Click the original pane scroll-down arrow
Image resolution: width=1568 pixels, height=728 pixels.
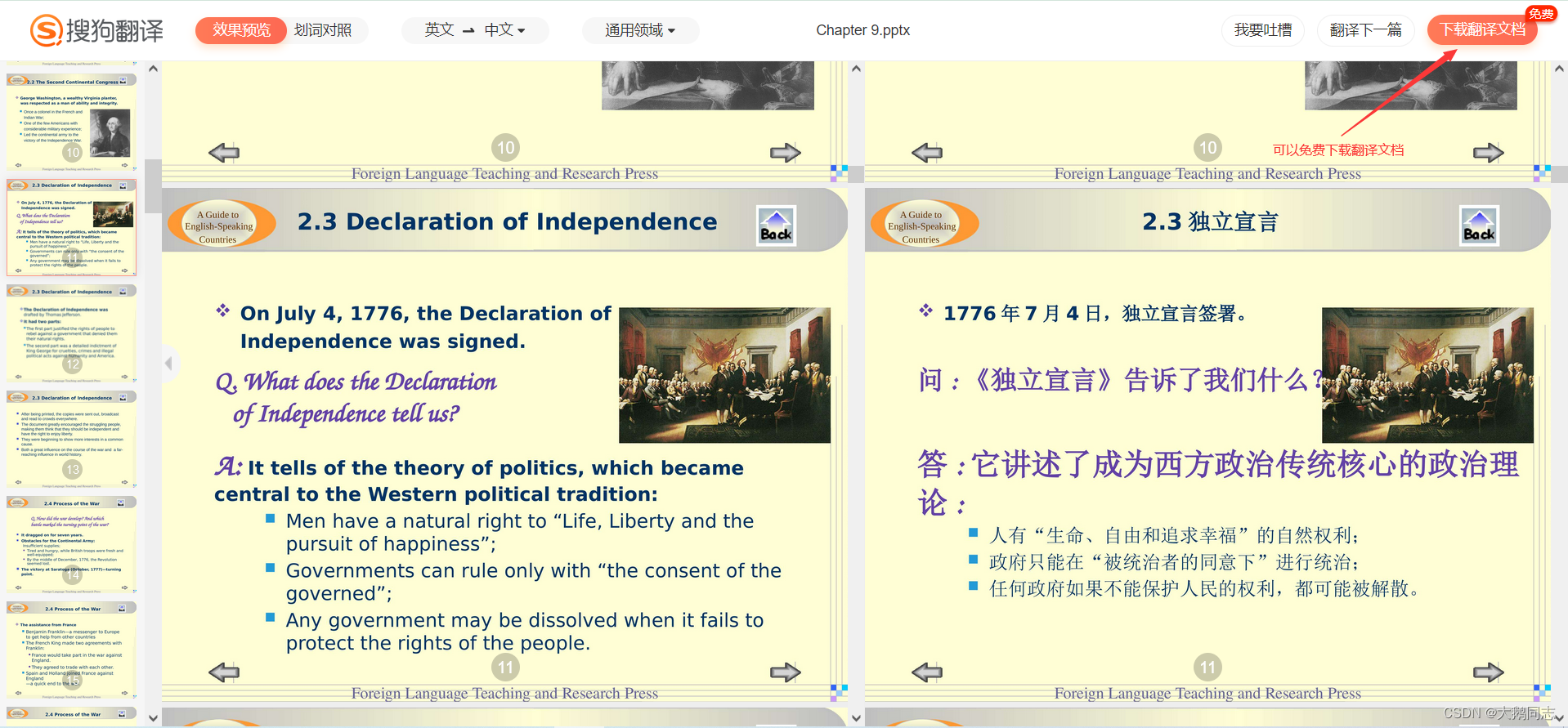pyautogui.click(x=856, y=718)
